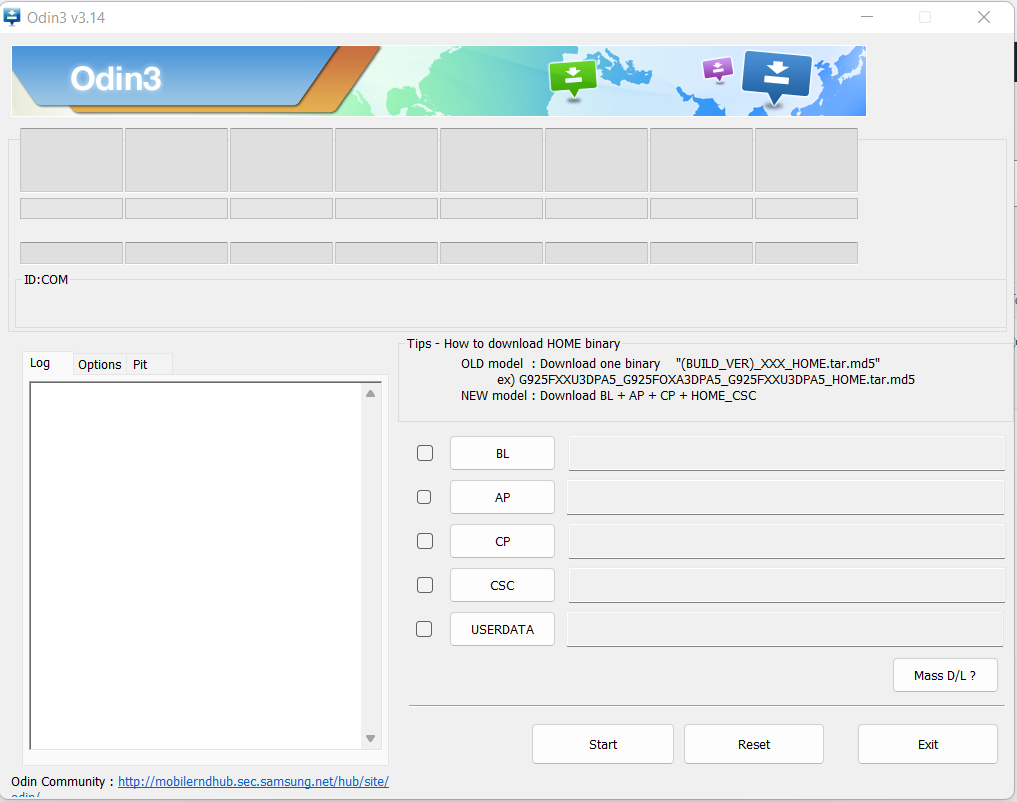Exit the Odin3 application

927,744
